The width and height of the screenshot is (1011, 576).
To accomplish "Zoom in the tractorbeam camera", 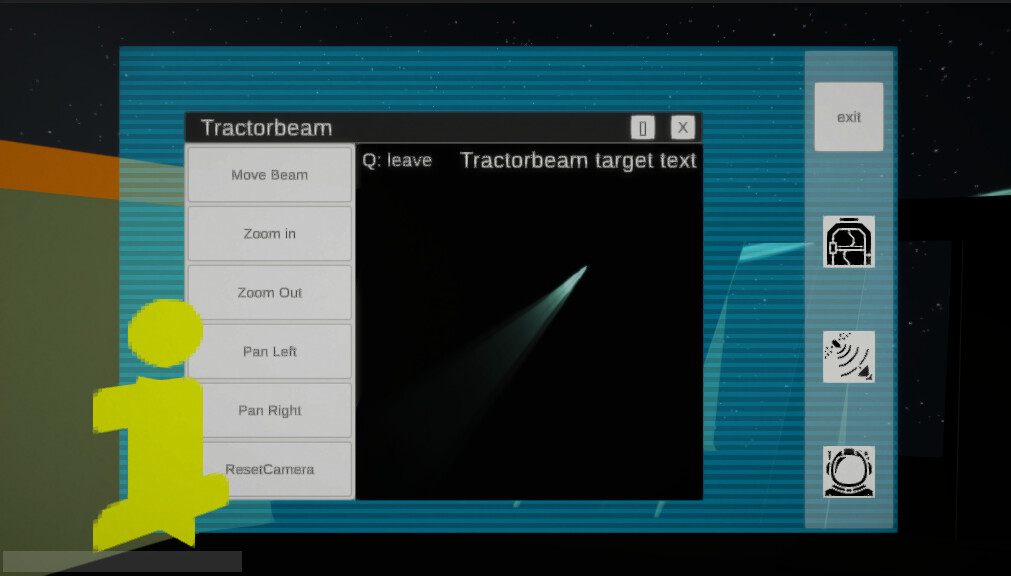I will point(270,234).
